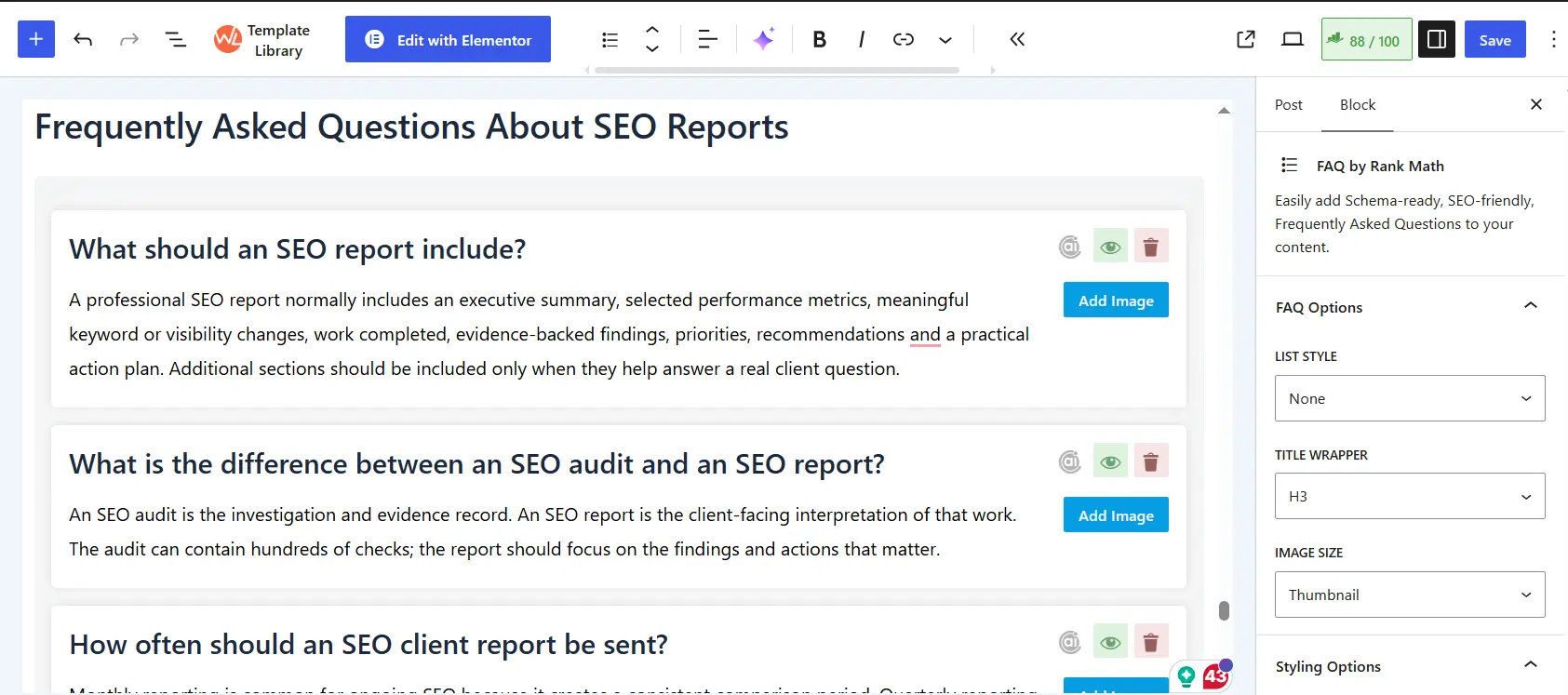The height and width of the screenshot is (695, 1568).
Task: Close the settings sidebar
Action: [1536, 104]
